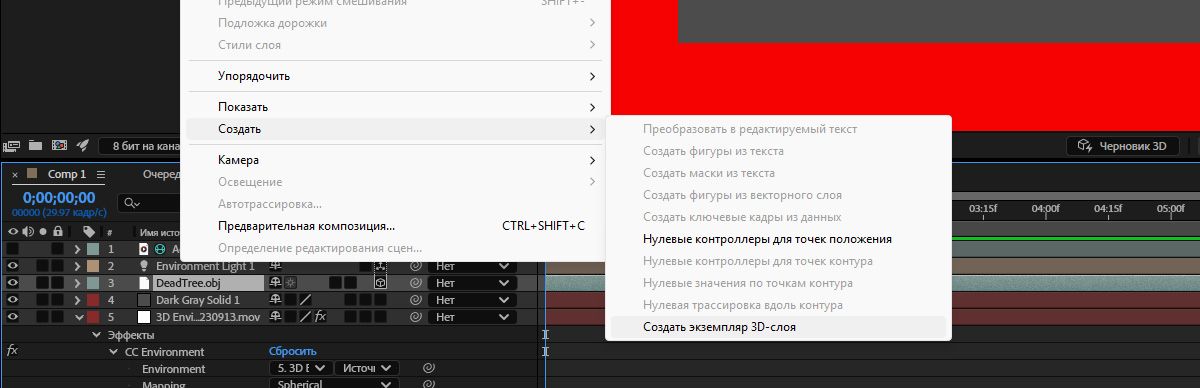Click the 04:00f mark on time ruler

click(x=1045, y=208)
